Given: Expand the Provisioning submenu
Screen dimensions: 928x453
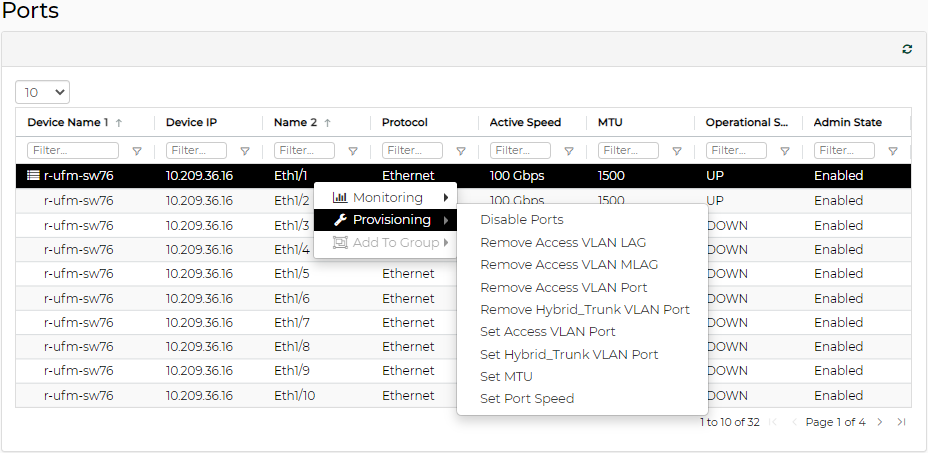Looking at the screenshot, I should pos(386,220).
